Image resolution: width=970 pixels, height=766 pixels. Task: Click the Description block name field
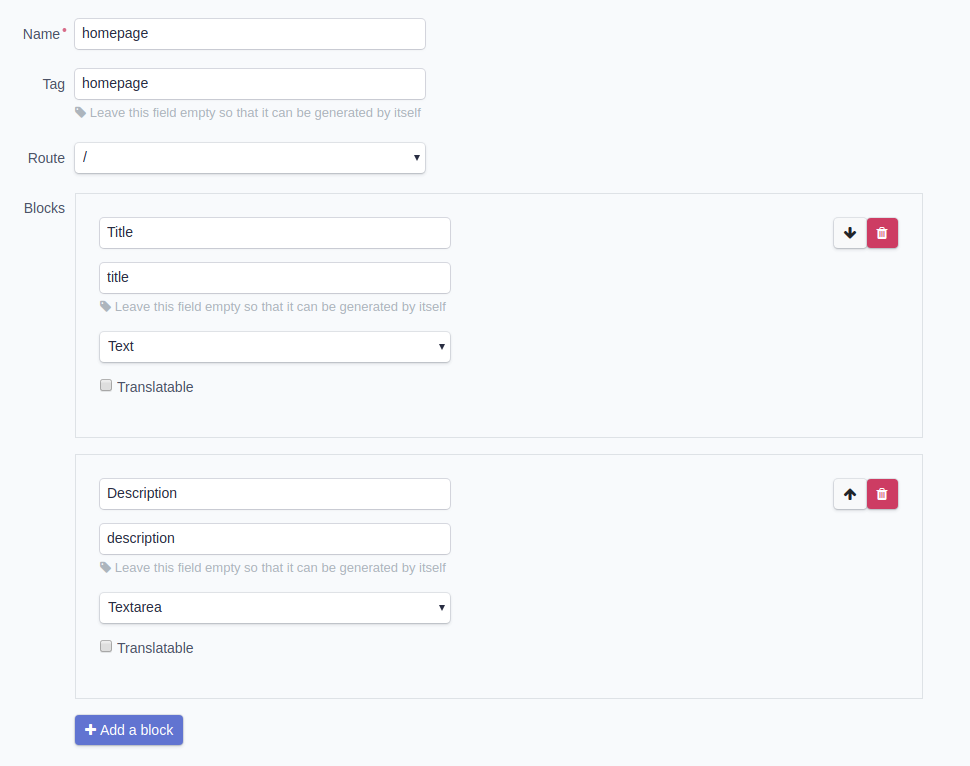coord(275,494)
